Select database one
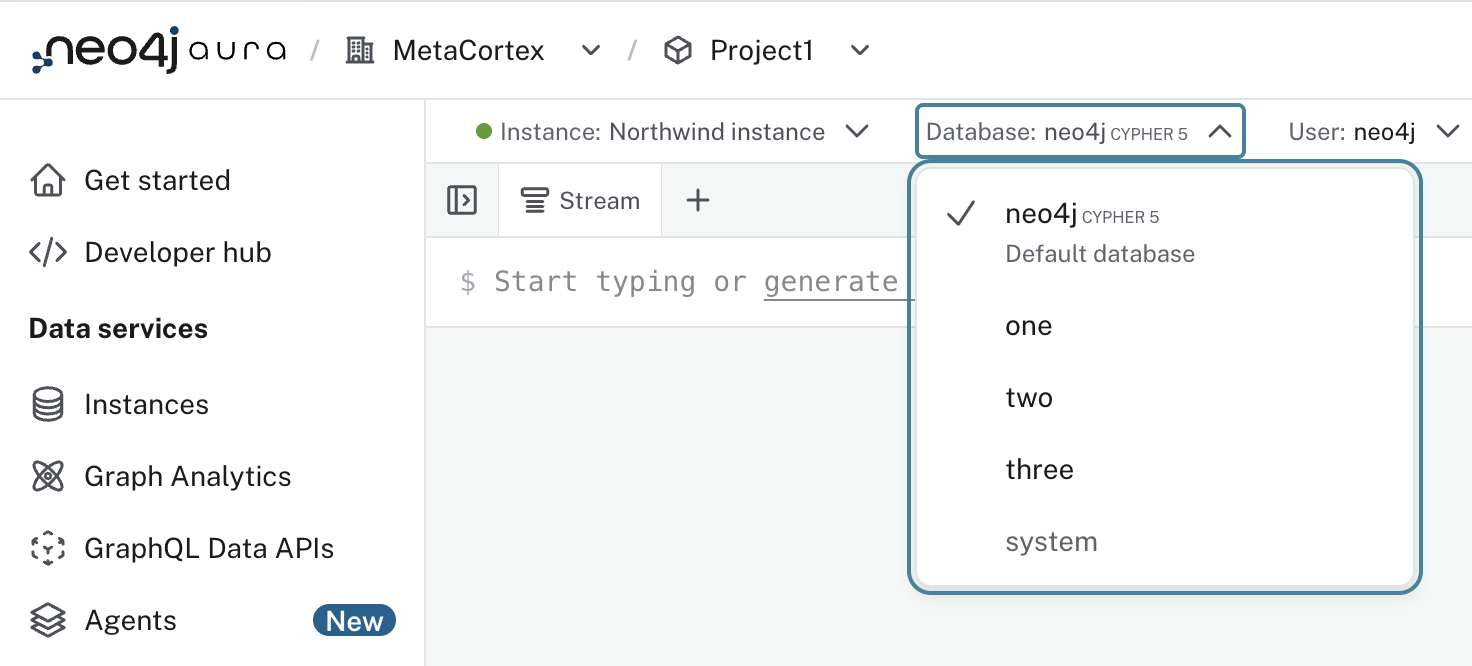Image resolution: width=1472 pixels, height=666 pixels. 1165,326
